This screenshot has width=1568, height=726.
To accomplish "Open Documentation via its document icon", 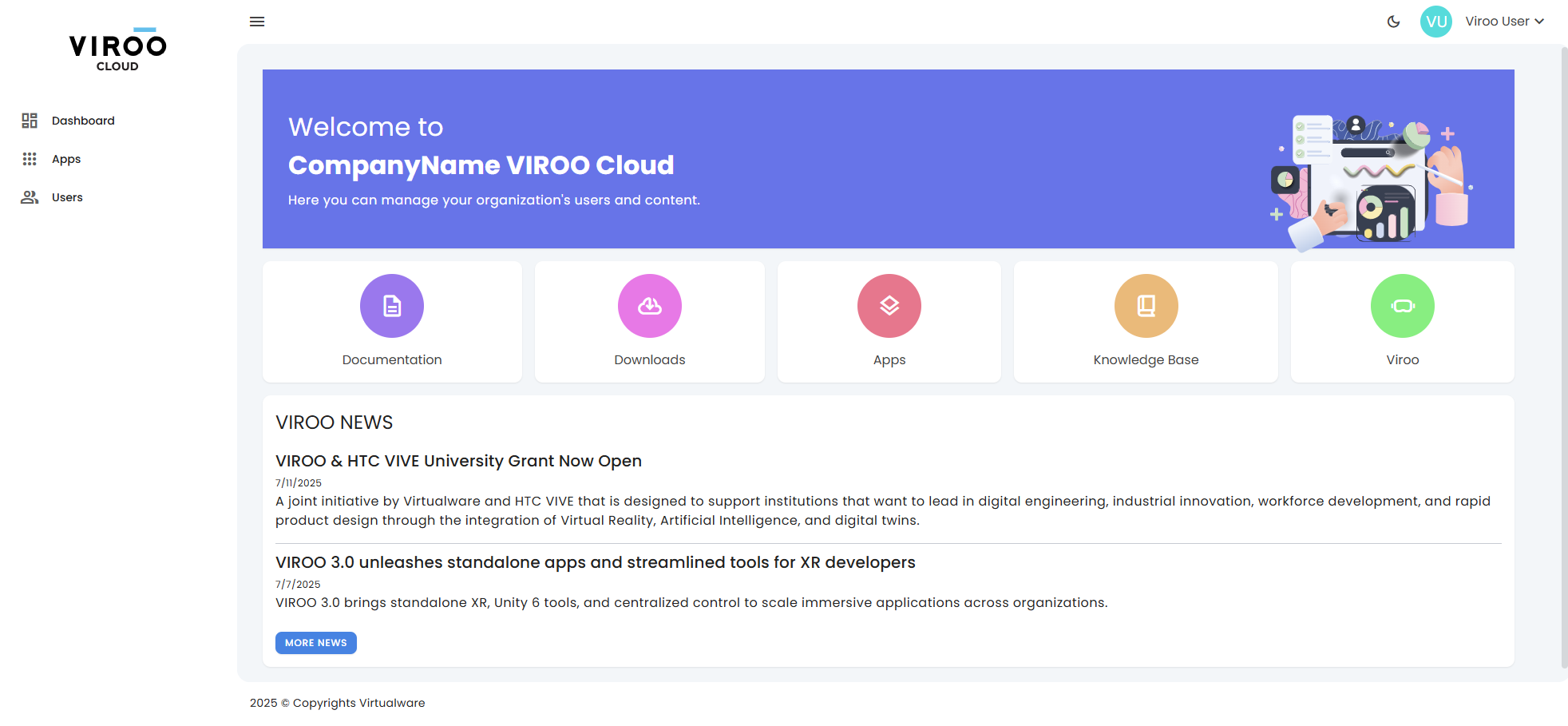I will (x=391, y=305).
